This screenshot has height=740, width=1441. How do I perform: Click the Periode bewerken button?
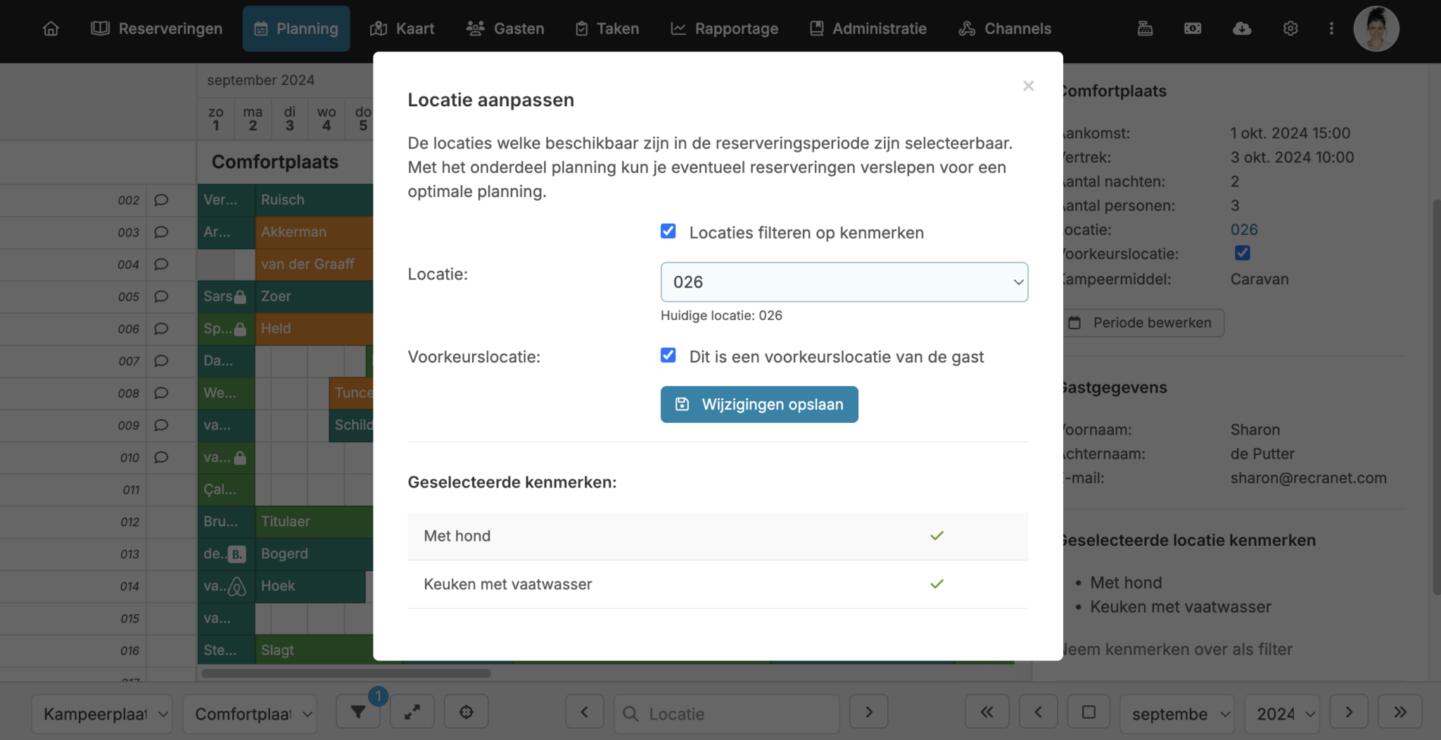click(x=1140, y=323)
